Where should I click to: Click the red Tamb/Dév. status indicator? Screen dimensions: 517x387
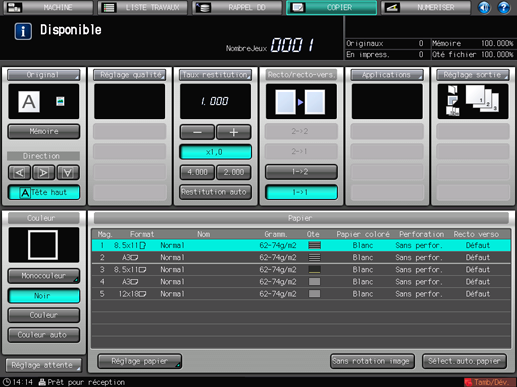click(490, 382)
